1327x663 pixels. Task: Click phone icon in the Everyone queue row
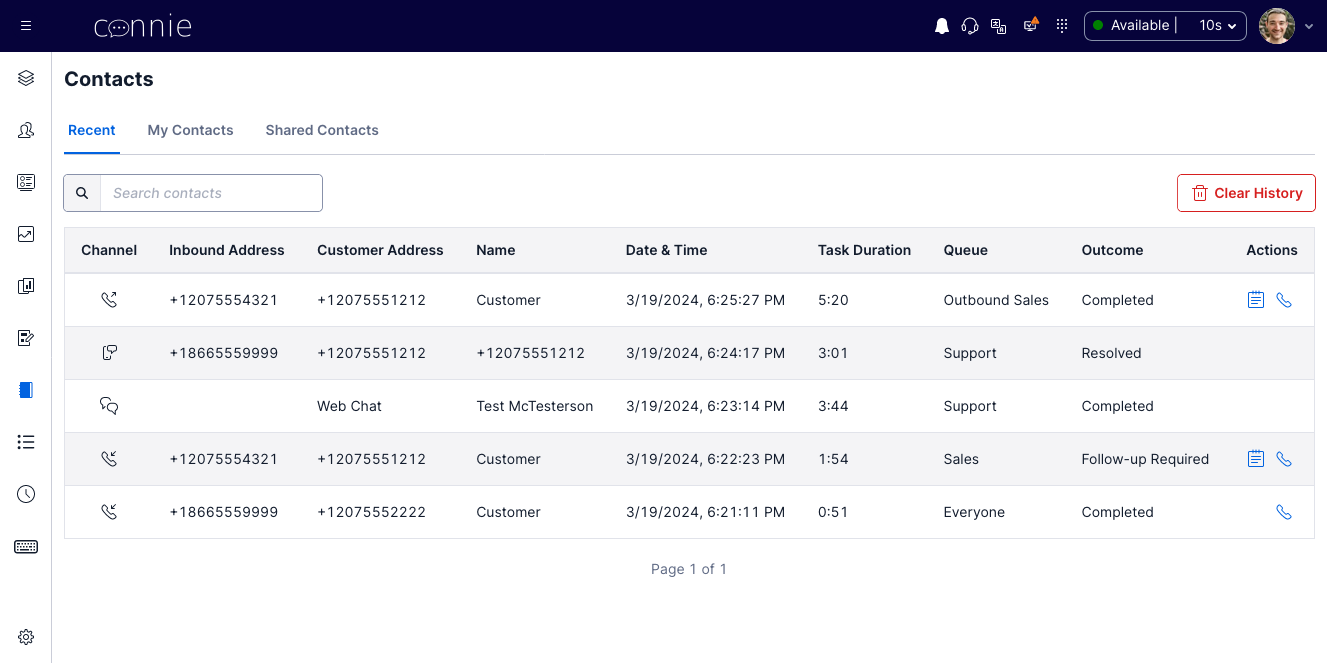1284,512
